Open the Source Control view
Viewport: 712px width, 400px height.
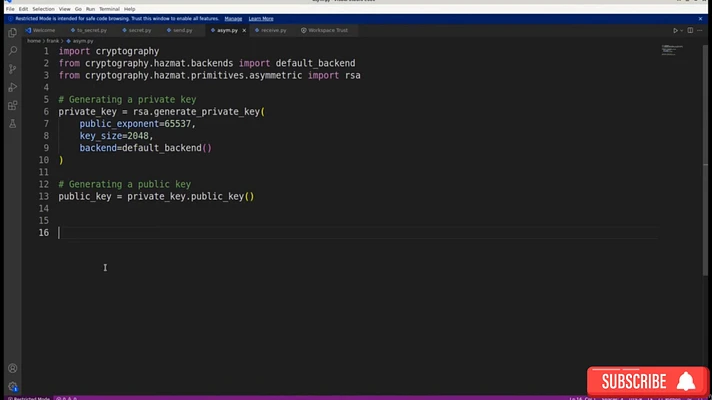click(13, 69)
